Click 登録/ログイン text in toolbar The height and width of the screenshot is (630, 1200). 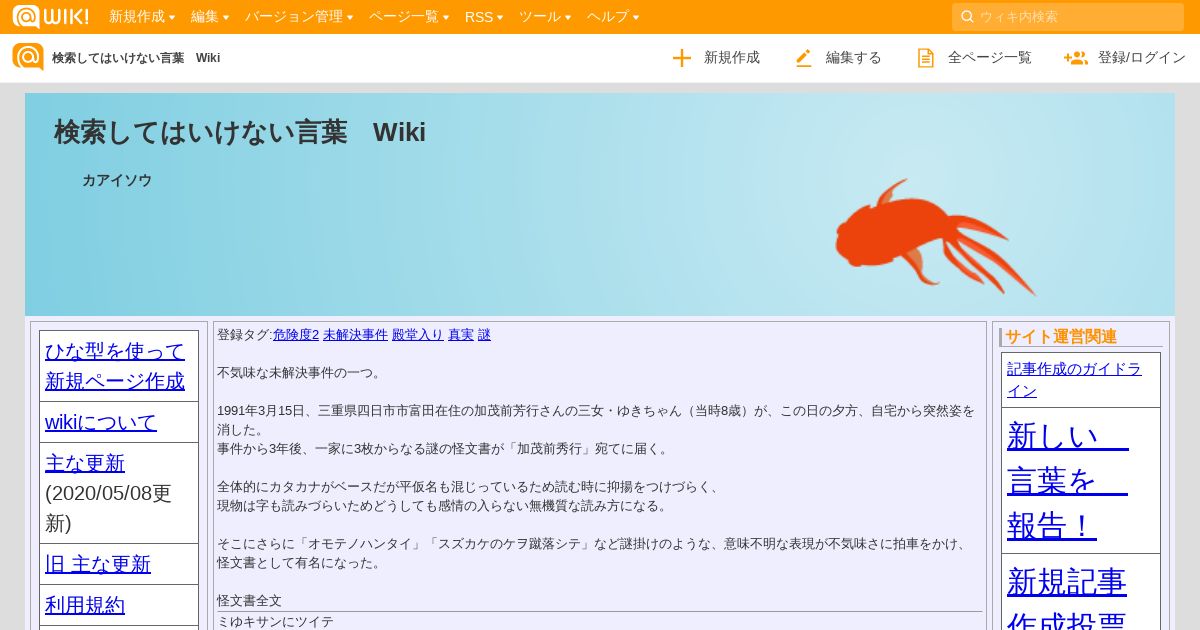(x=1142, y=58)
